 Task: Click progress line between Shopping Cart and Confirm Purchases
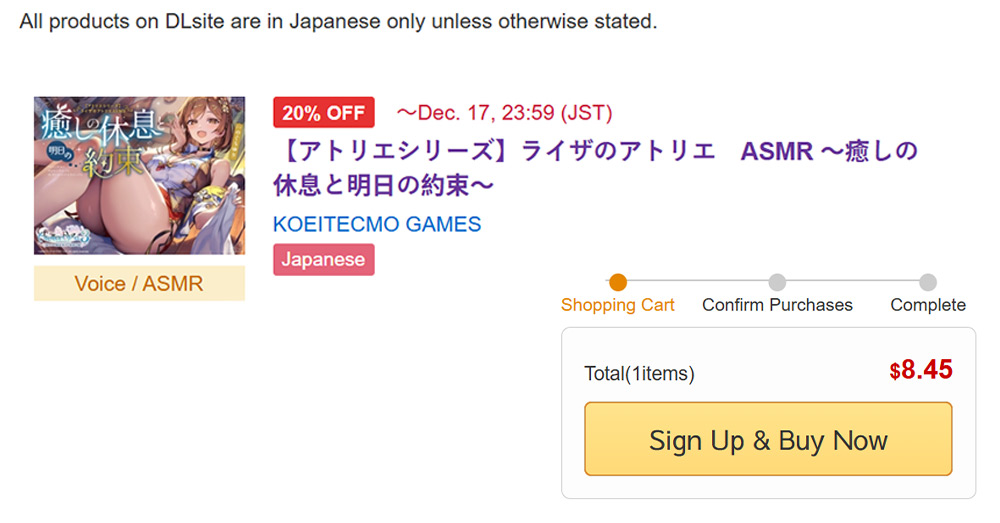(697, 281)
